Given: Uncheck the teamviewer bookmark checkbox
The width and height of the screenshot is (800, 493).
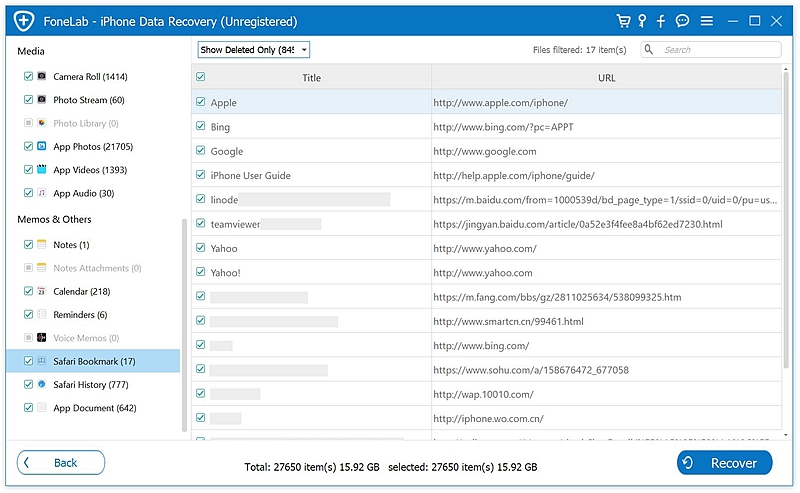Looking at the screenshot, I should pyautogui.click(x=201, y=224).
